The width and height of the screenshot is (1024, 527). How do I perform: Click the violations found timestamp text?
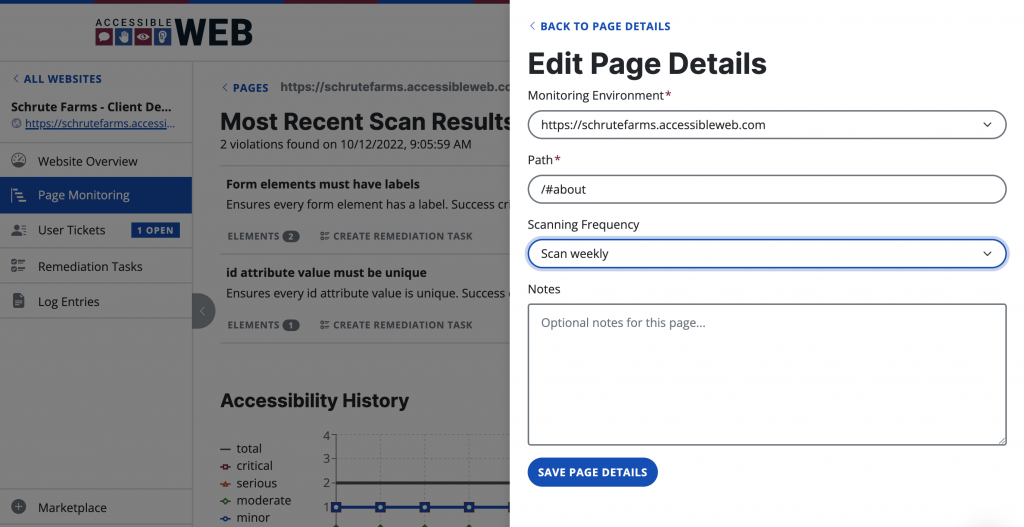coord(345,144)
